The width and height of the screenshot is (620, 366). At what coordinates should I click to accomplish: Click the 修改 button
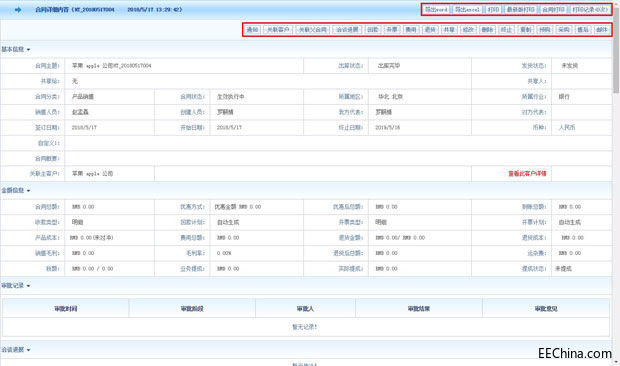pyautogui.click(x=468, y=30)
